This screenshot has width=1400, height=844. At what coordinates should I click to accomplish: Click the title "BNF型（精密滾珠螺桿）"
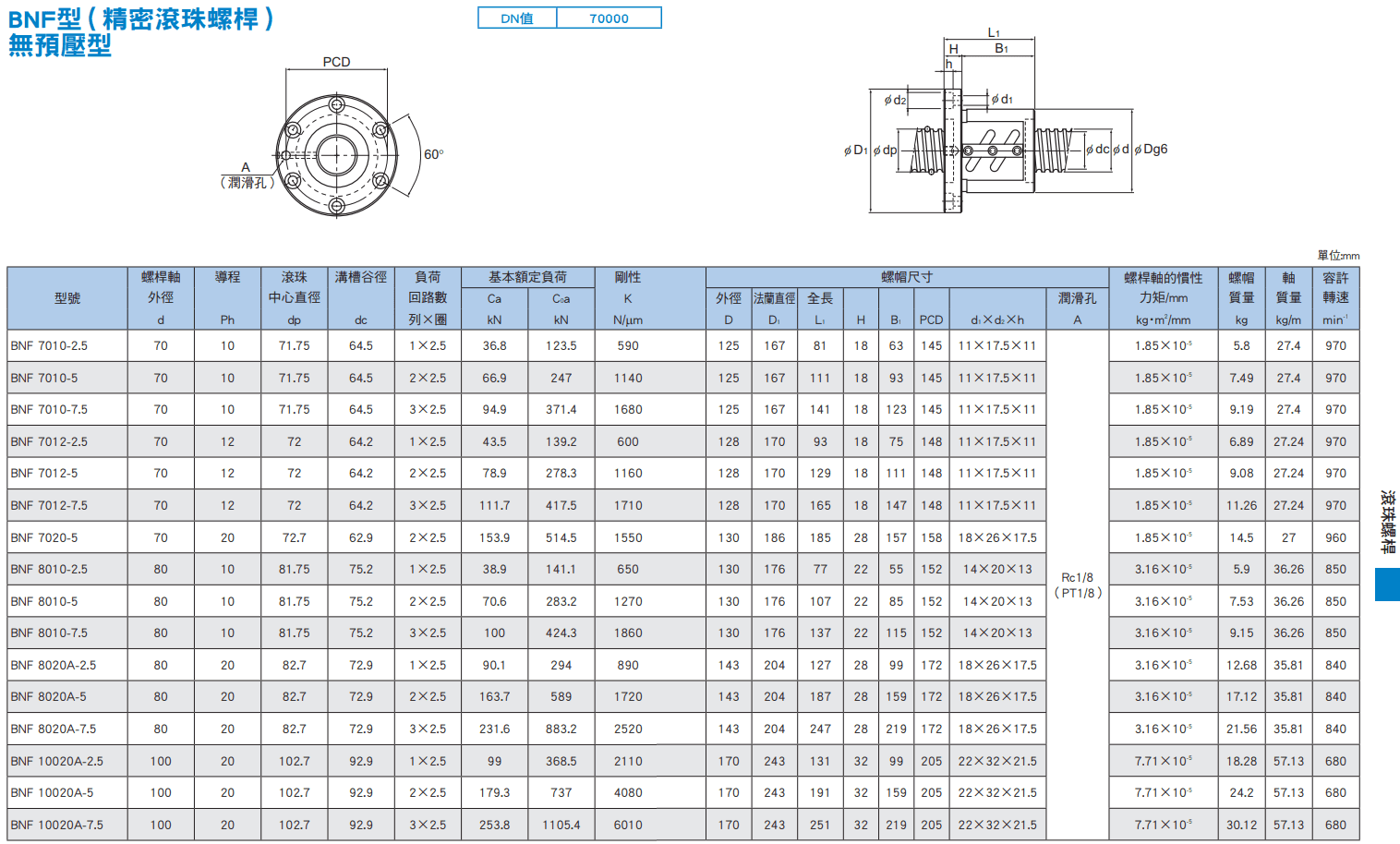[141, 18]
